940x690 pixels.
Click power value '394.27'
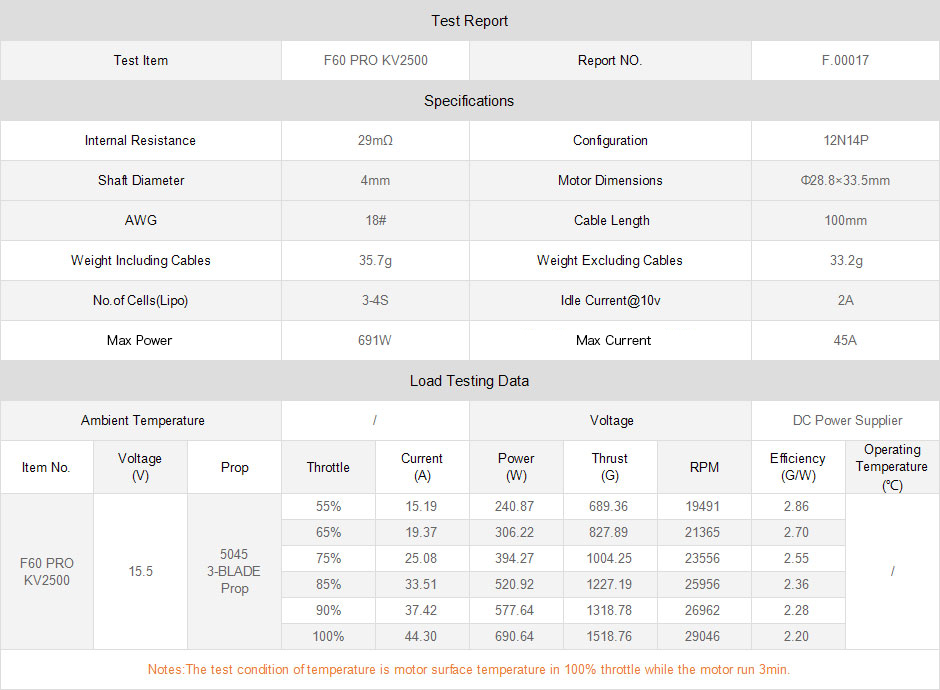point(514,558)
